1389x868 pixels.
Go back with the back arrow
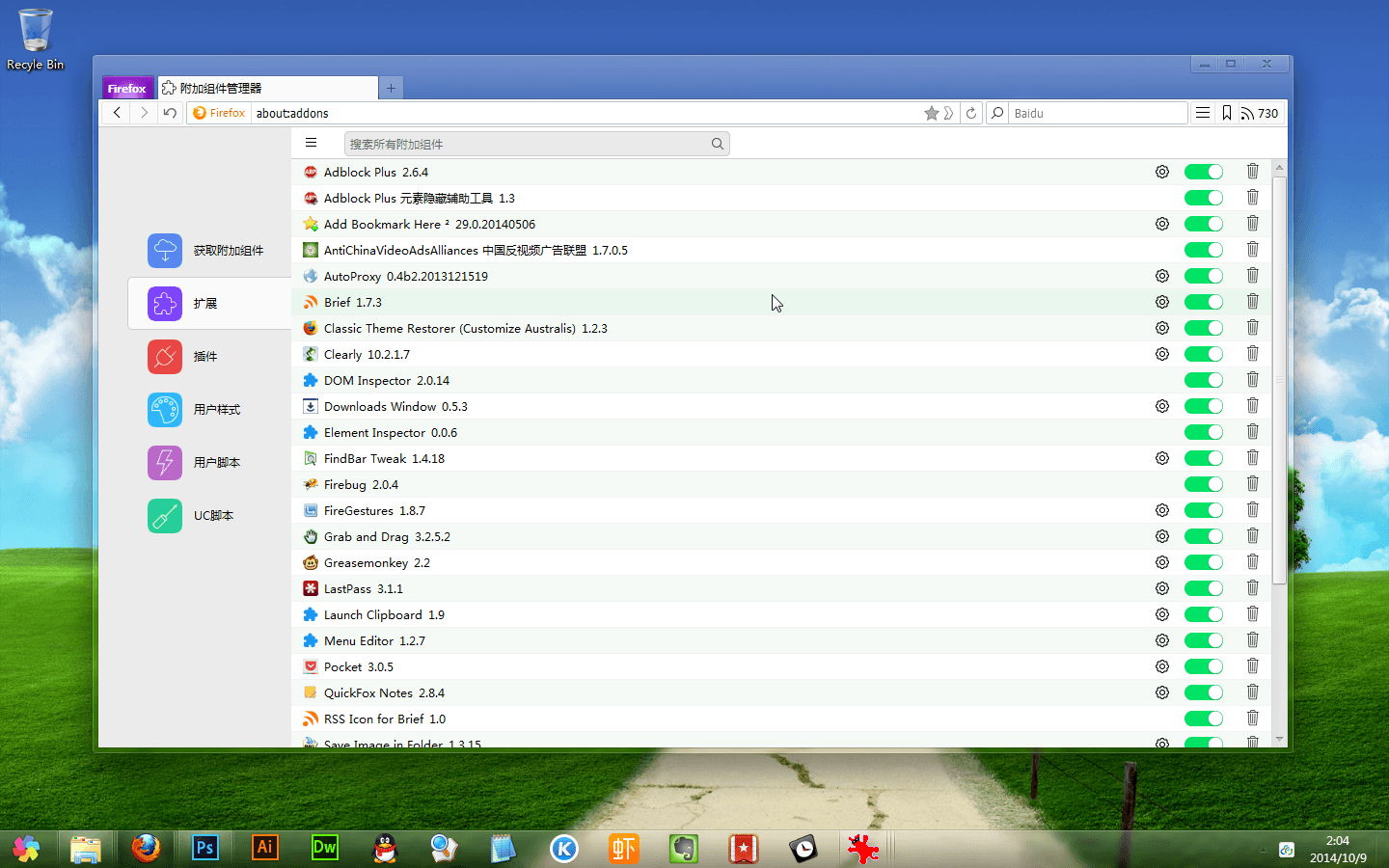(x=117, y=113)
